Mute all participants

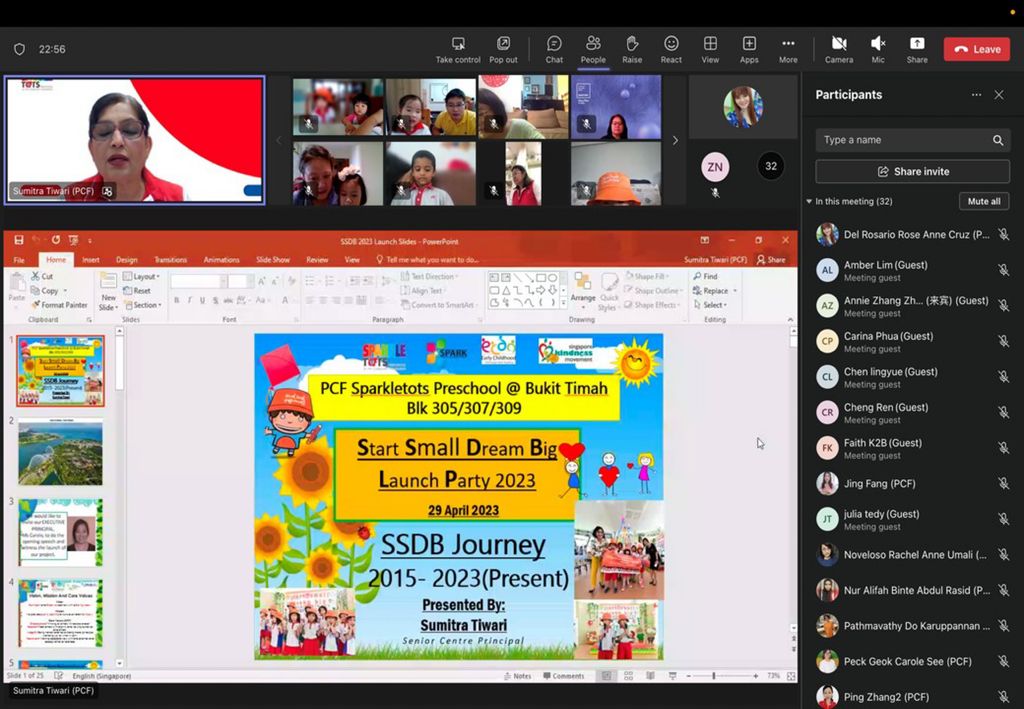pyautogui.click(x=984, y=201)
